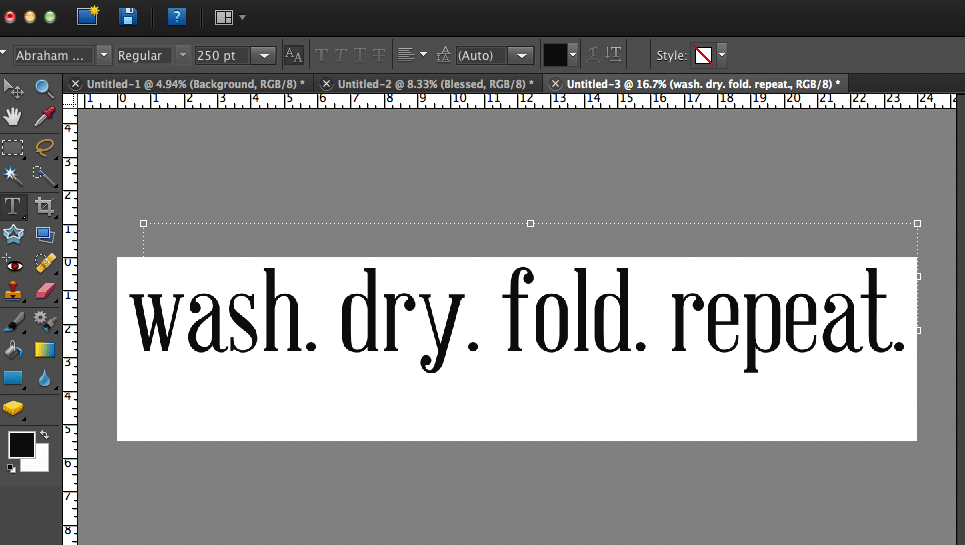Expand the Arrange Documents dropdown arrow
Screen dimensions: 965x545
242,17
